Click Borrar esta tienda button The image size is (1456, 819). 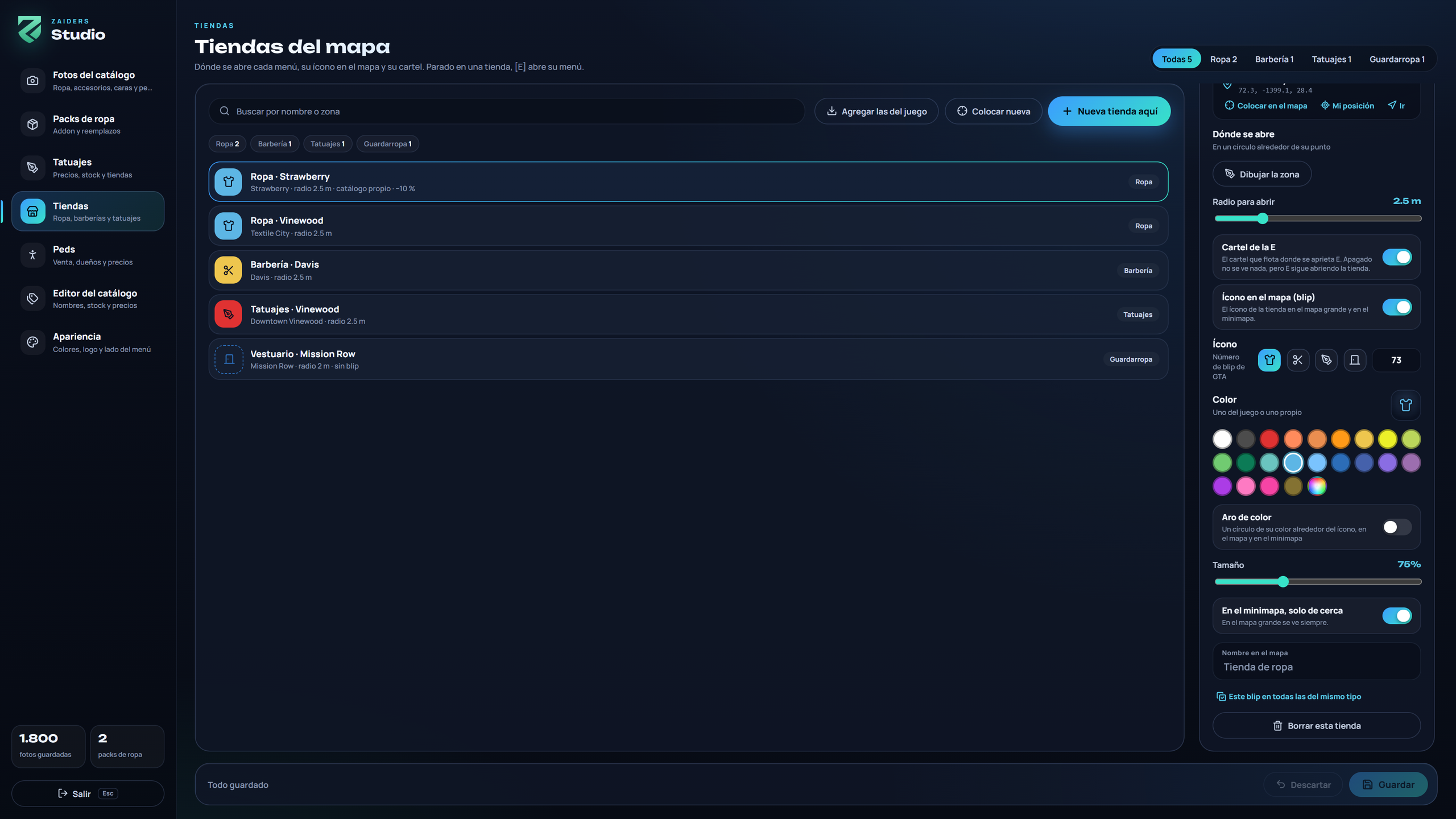tap(1317, 726)
